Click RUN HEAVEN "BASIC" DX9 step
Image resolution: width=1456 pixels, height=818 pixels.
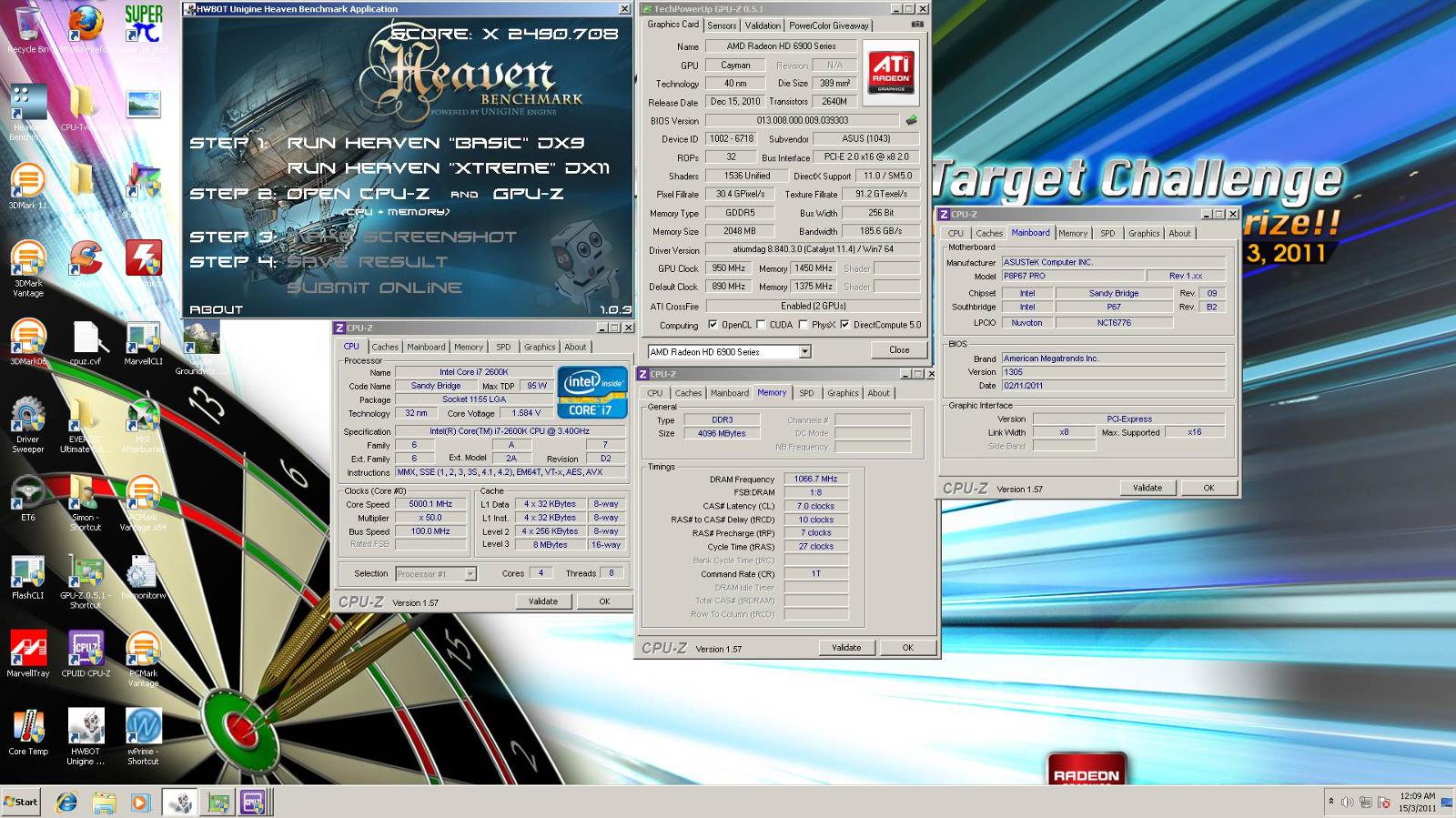(435, 143)
